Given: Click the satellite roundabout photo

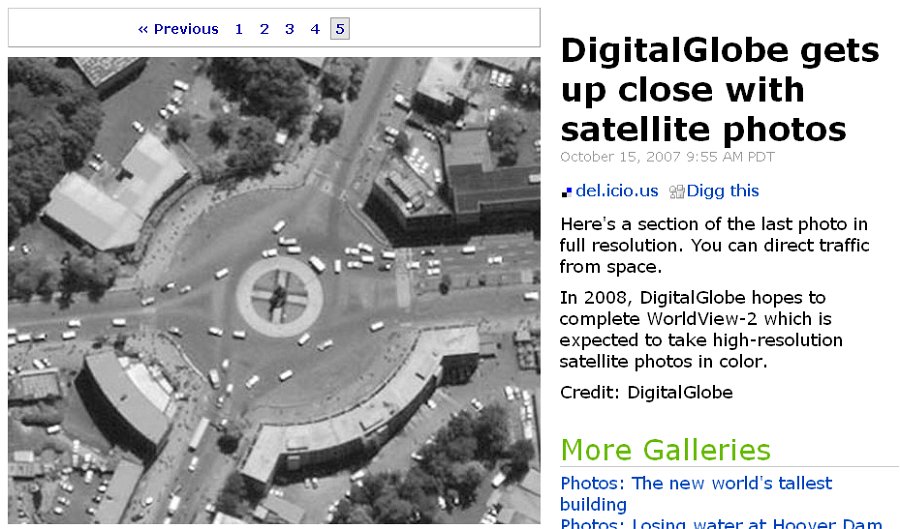Looking at the screenshot, I should click(x=274, y=290).
